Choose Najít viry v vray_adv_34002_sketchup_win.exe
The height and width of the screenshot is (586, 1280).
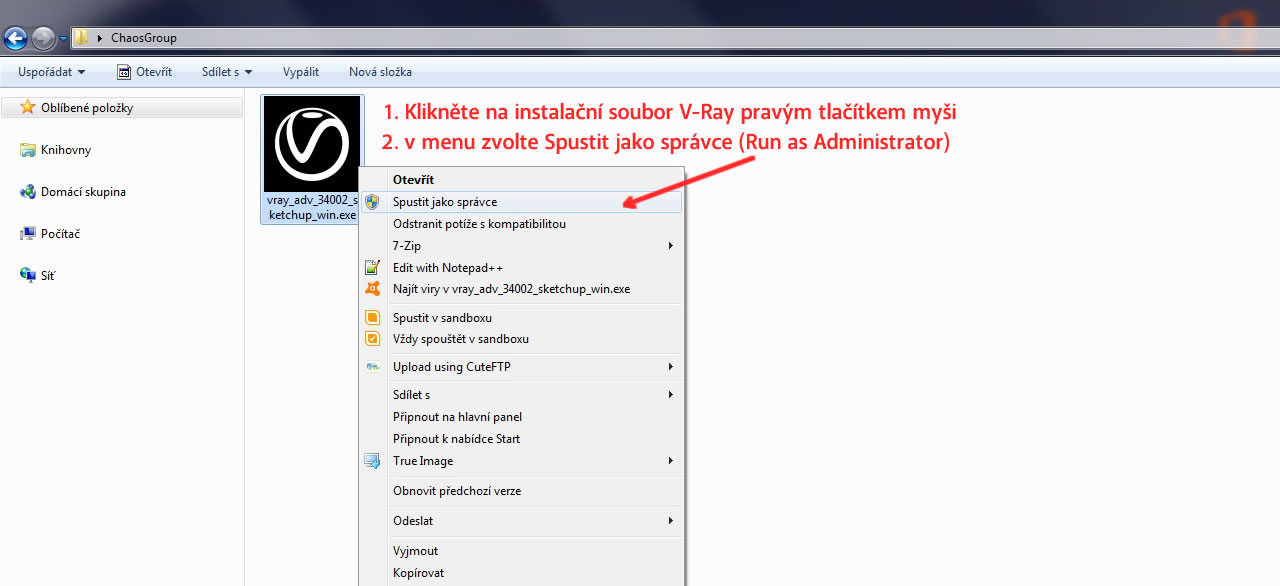521,290
